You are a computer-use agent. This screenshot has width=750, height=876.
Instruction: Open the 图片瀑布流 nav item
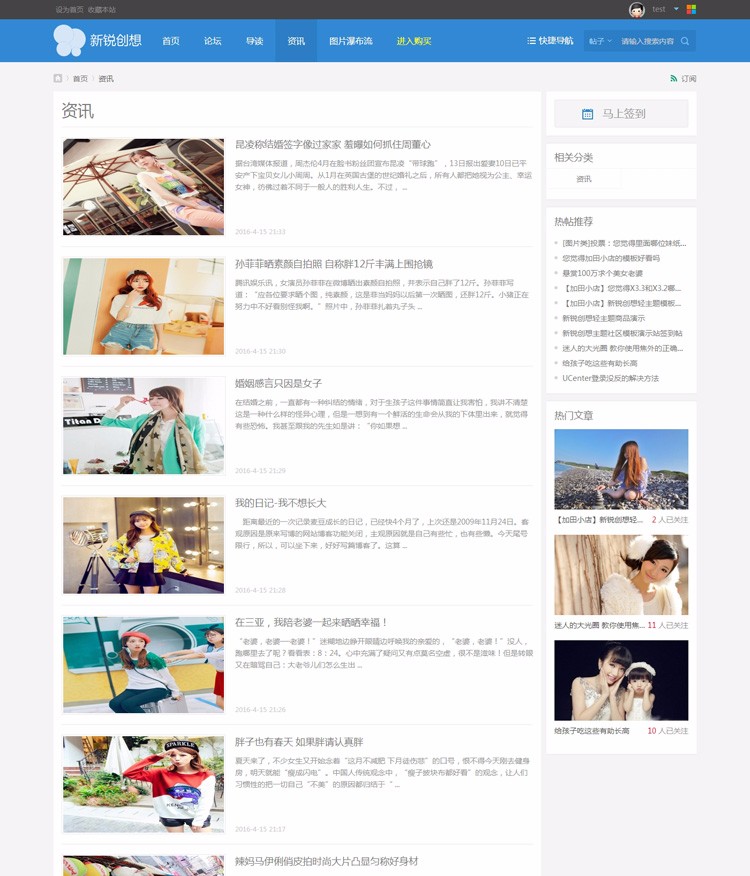350,41
